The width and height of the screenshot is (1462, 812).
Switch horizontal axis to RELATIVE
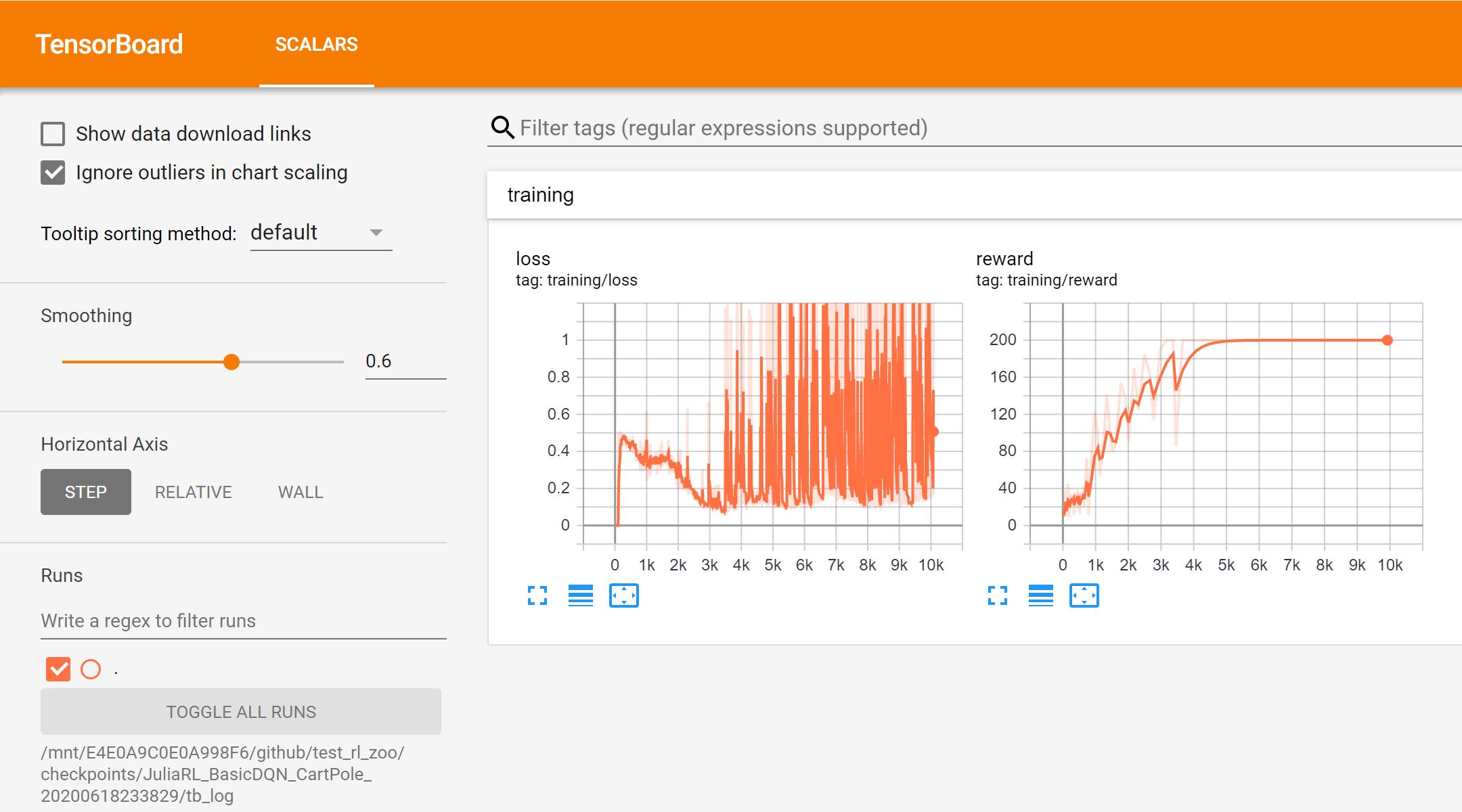194,492
